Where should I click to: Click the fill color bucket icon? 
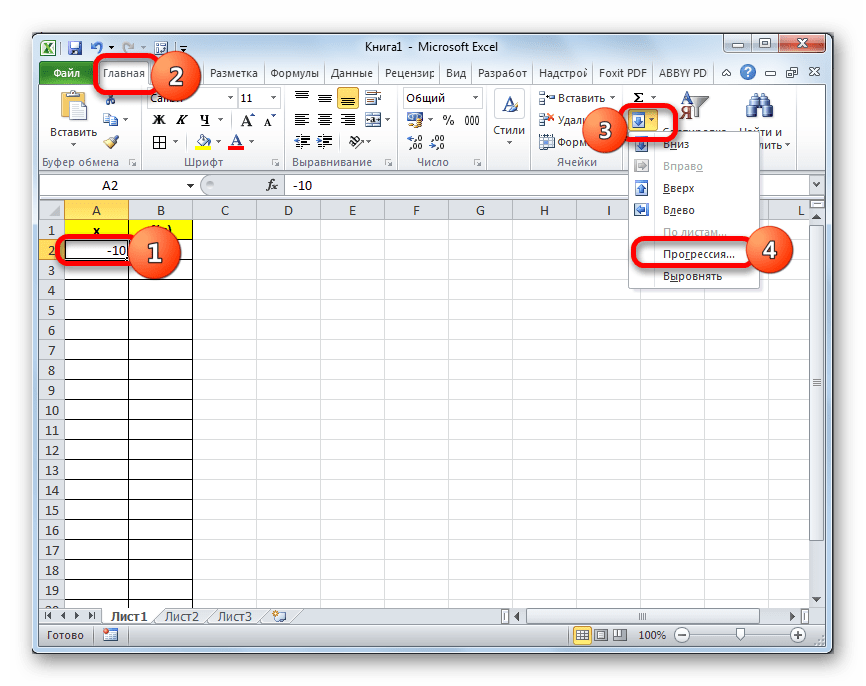point(203,143)
